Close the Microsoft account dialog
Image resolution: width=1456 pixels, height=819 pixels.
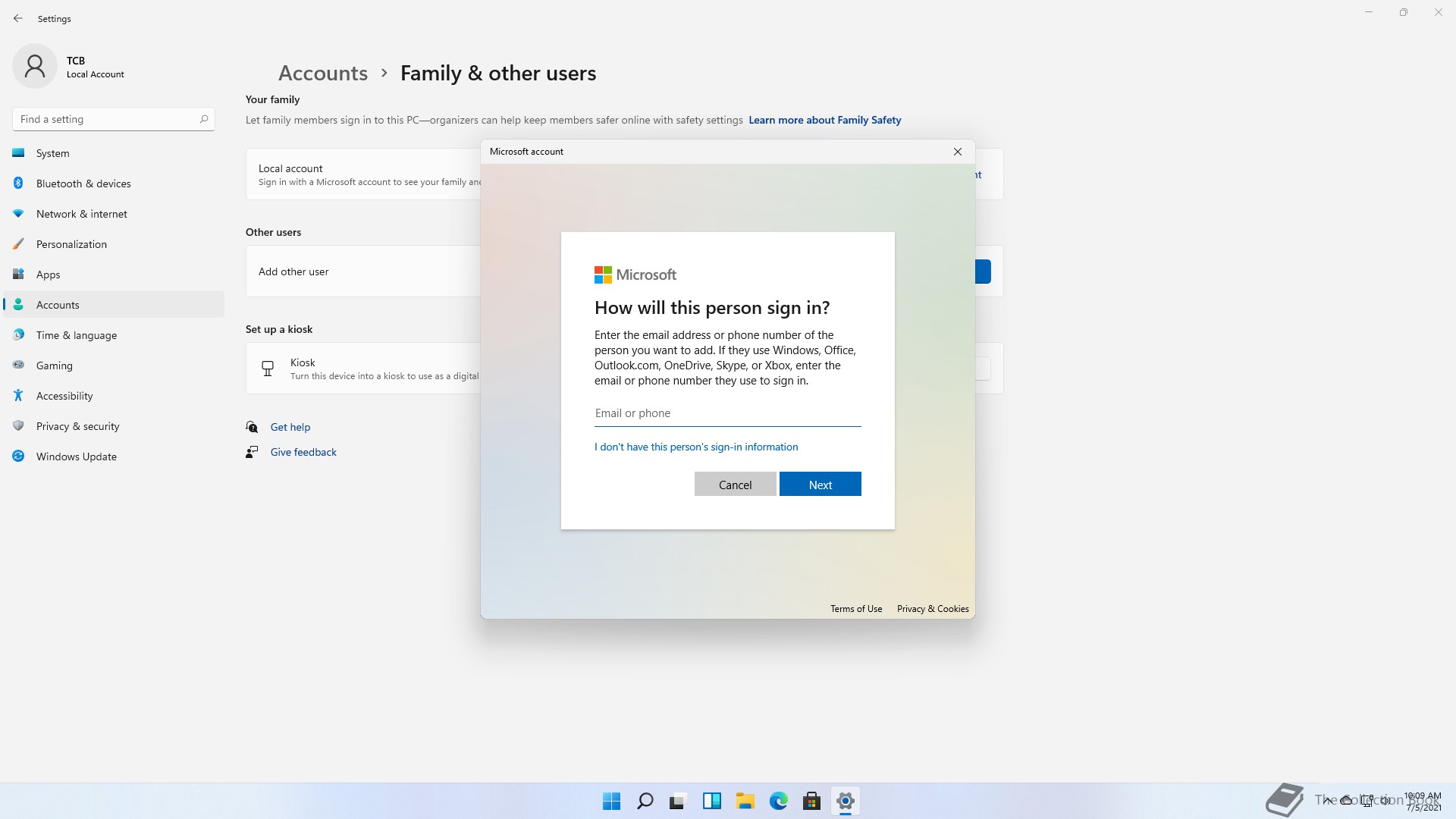click(x=958, y=152)
